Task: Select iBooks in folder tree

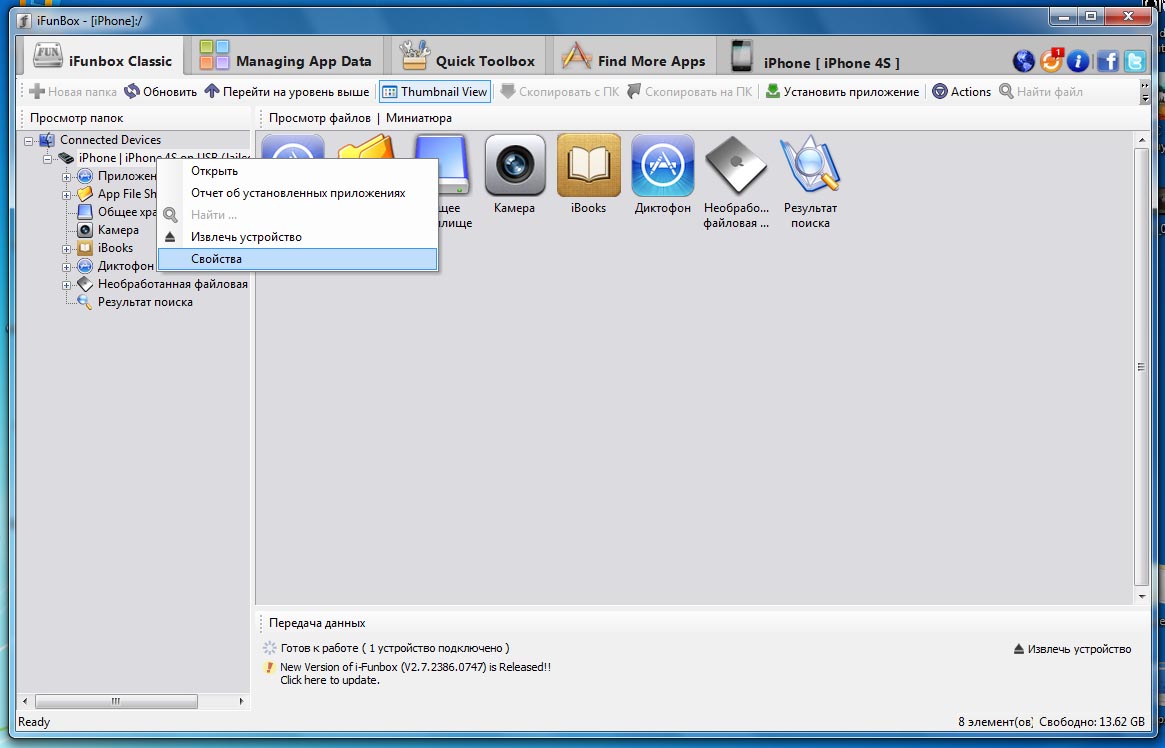Action: click(x=115, y=247)
